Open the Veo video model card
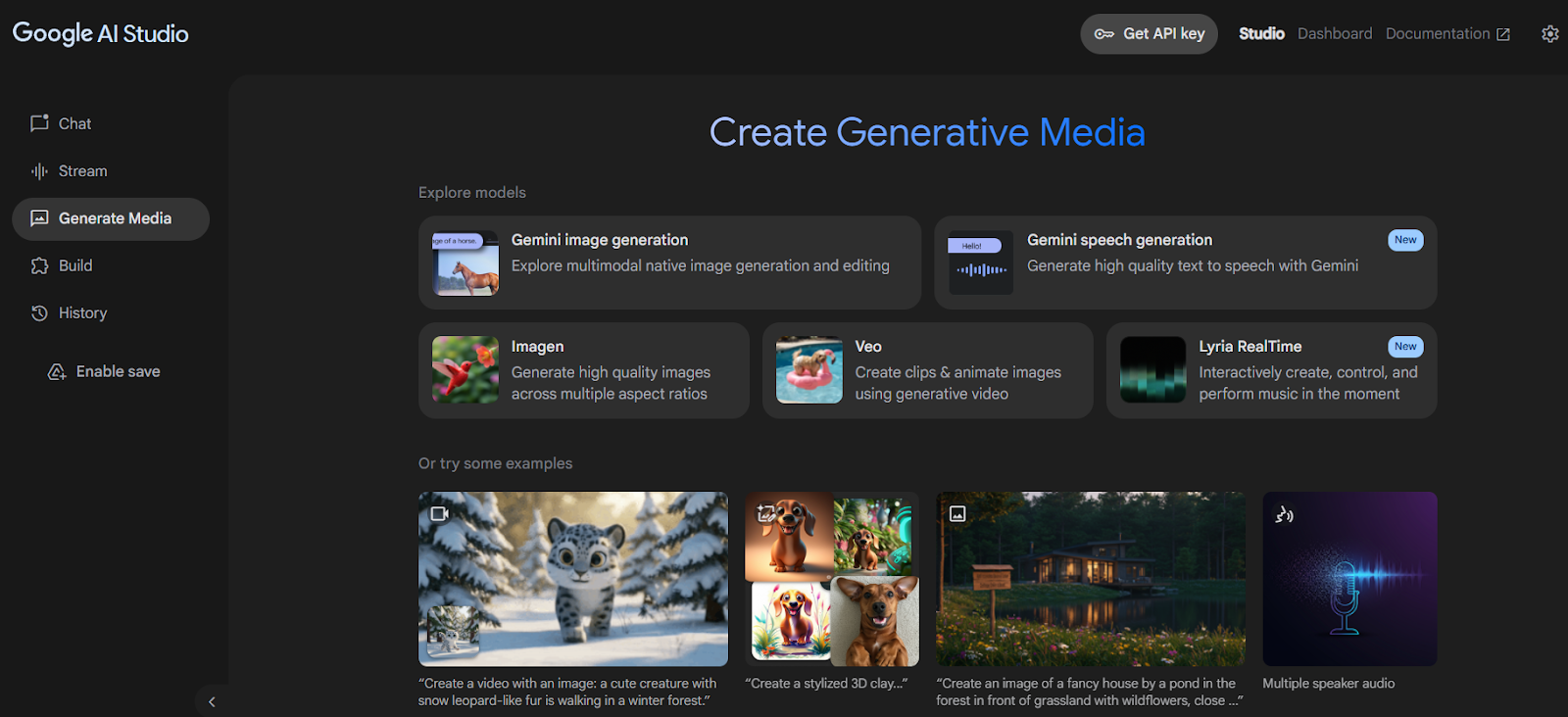The height and width of the screenshot is (717, 1568). [927, 370]
